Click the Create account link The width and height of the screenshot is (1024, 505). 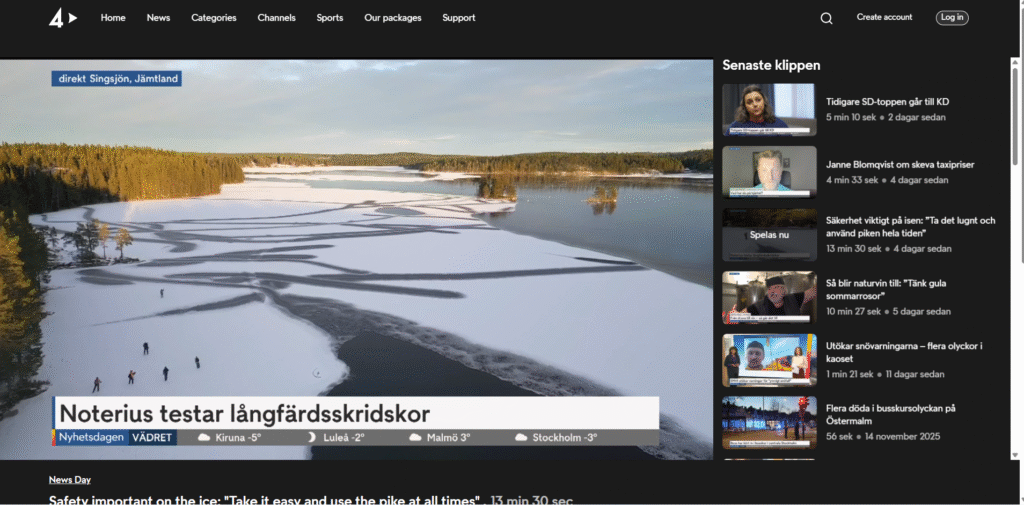pos(884,18)
